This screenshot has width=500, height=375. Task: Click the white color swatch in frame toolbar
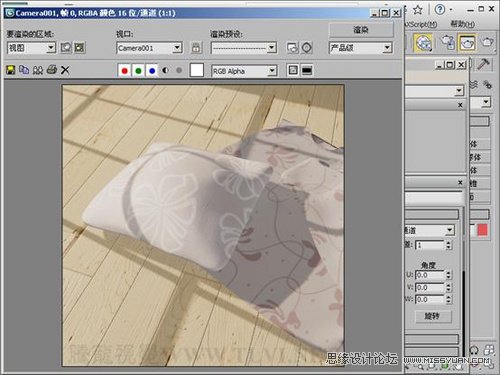coord(197,70)
